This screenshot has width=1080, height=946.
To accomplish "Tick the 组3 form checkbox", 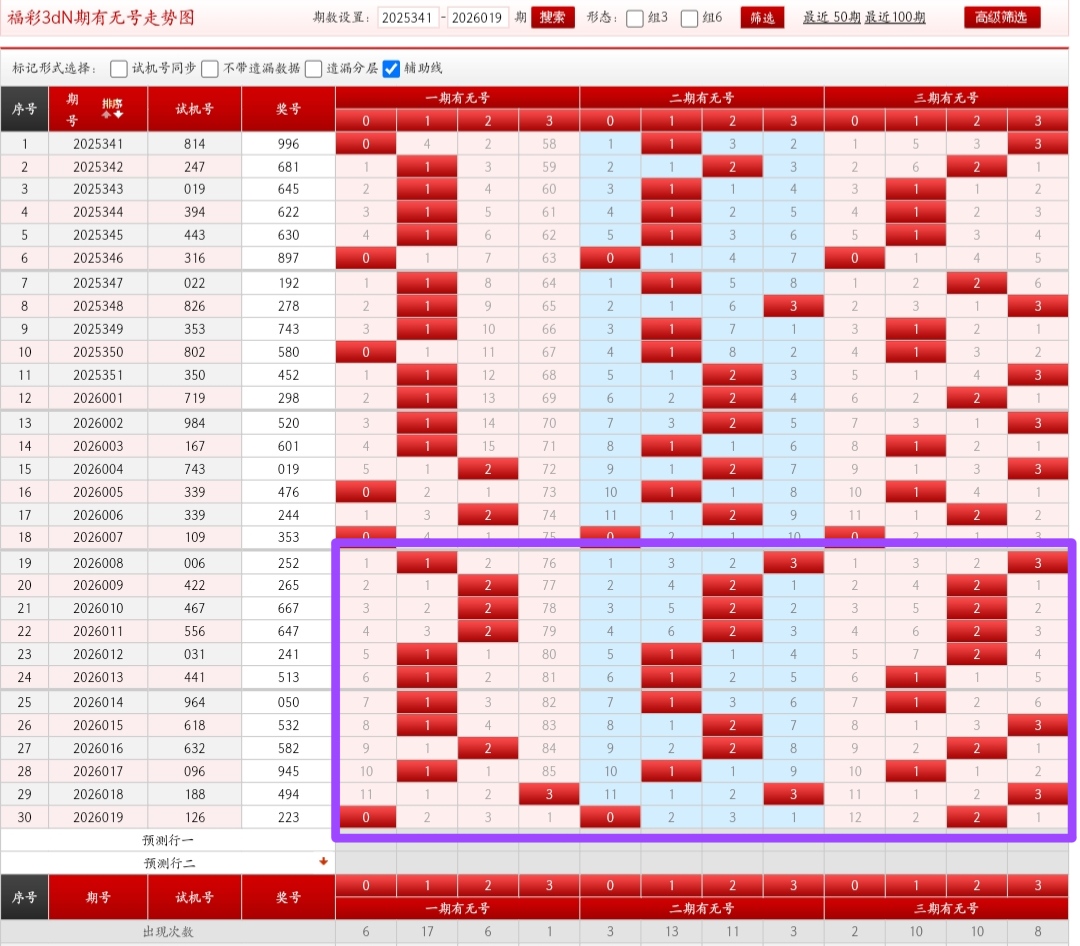I will click(635, 19).
